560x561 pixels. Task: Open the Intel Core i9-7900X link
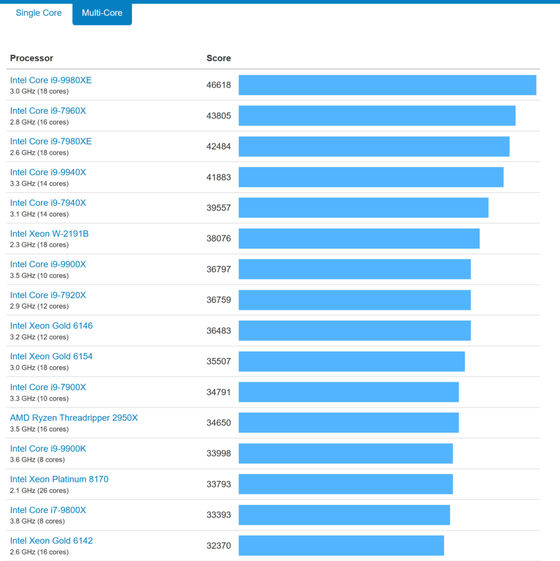pos(48,387)
